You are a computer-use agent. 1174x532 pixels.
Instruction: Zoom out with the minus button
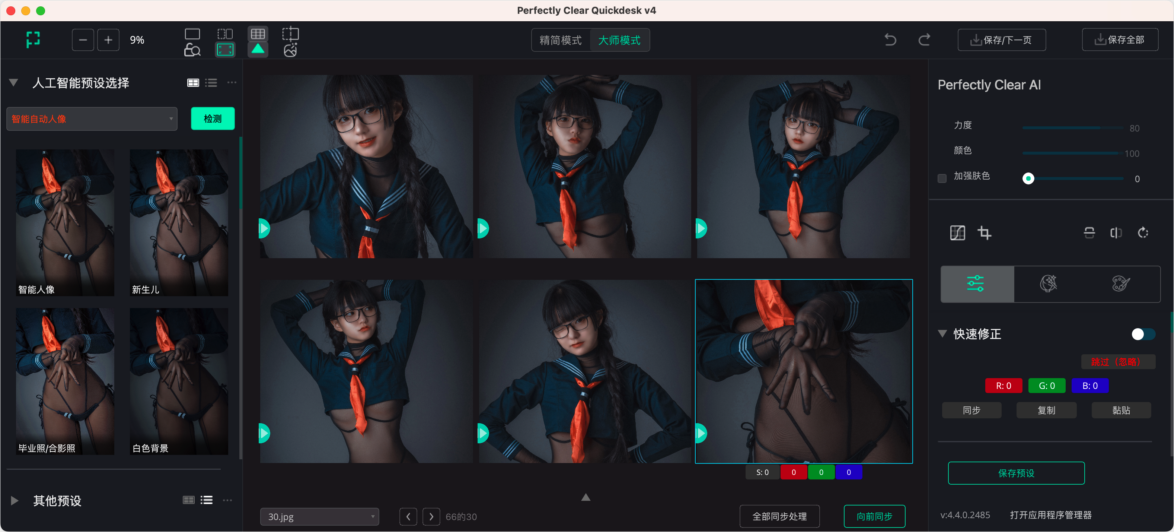coord(83,40)
